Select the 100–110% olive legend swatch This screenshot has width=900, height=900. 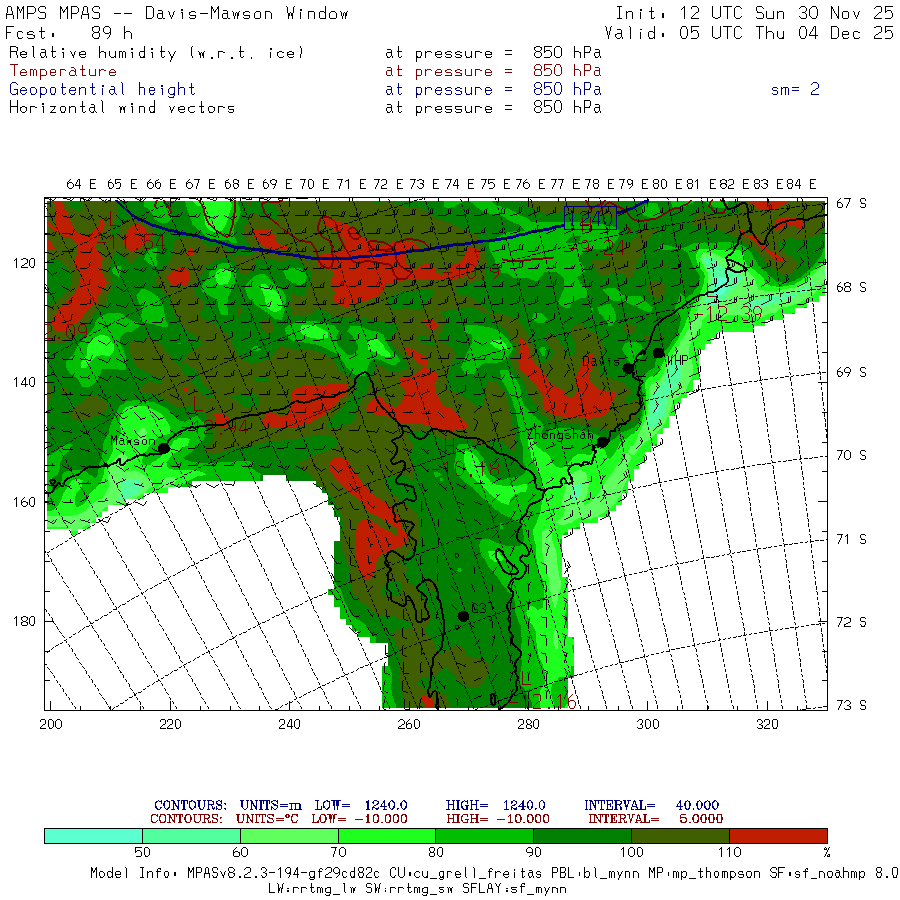pyautogui.click(x=680, y=836)
